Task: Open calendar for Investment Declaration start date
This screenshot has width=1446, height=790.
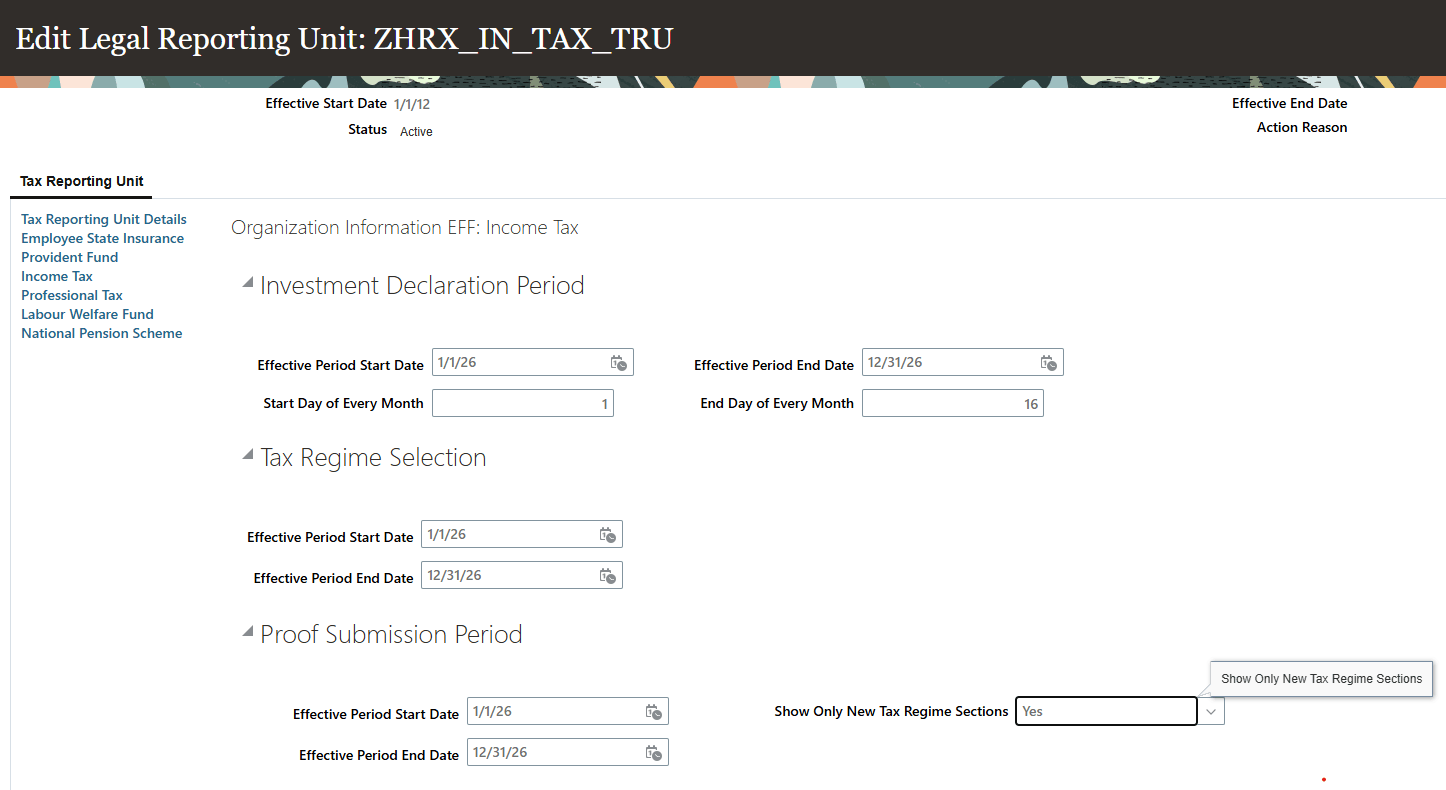Action: pyautogui.click(x=619, y=363)
